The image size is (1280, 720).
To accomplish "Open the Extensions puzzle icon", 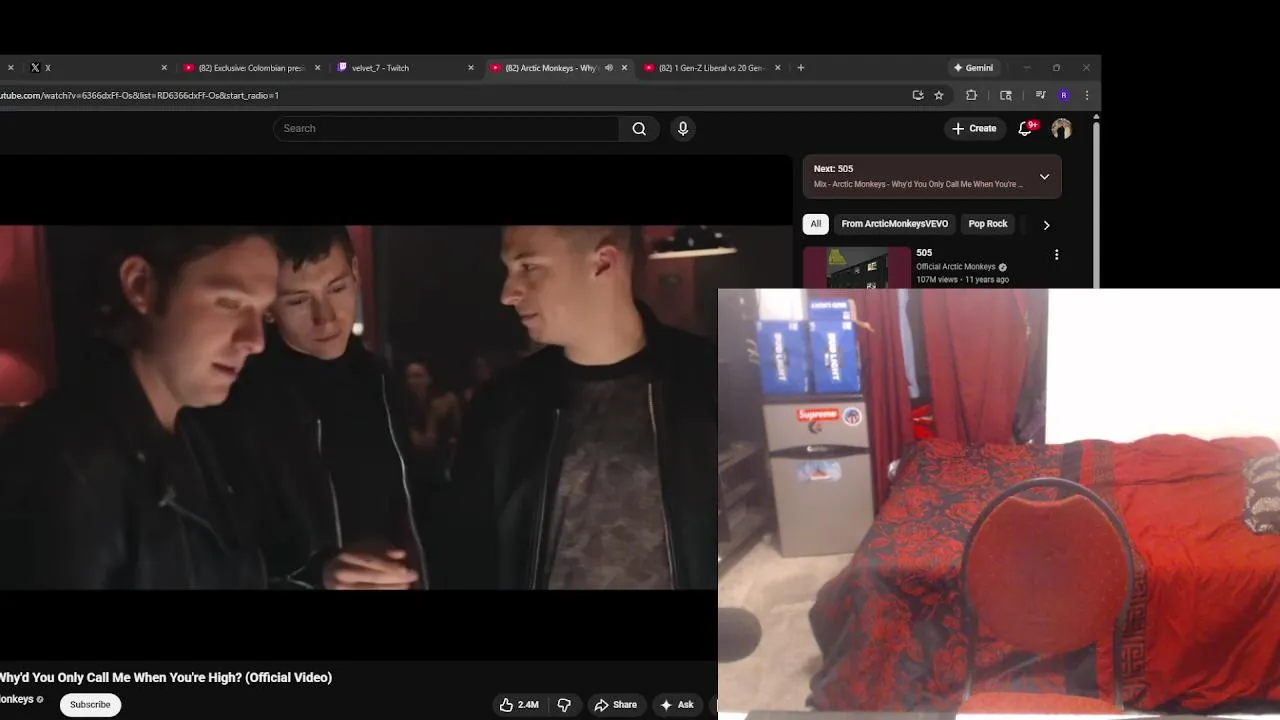I will point(971,95).
